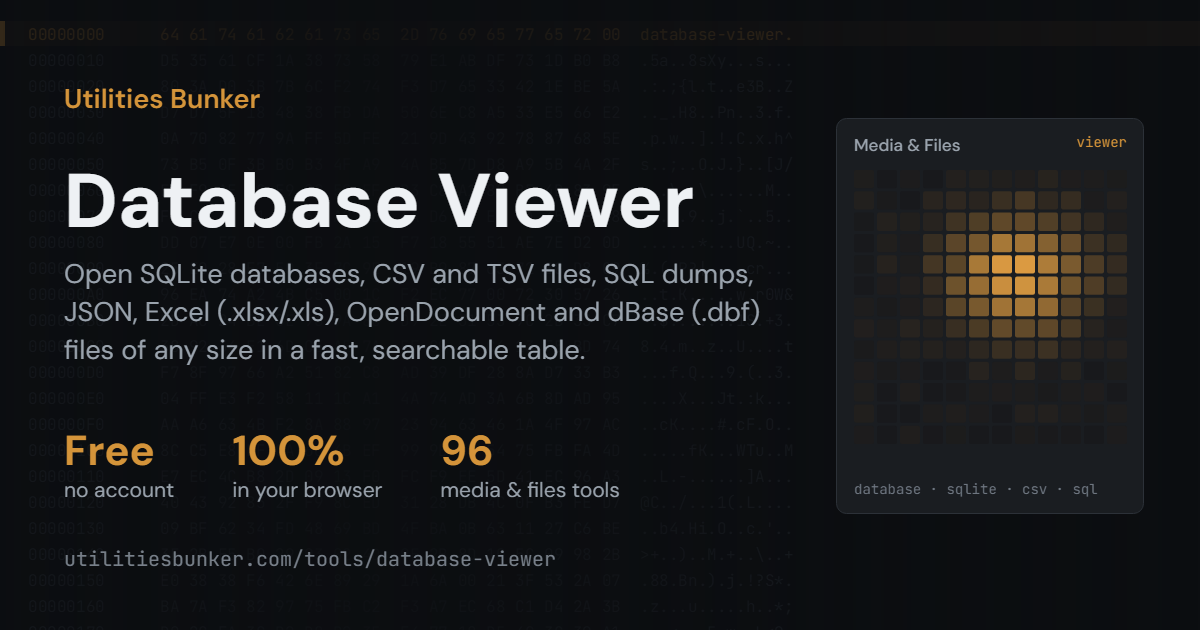Image resolution: width=1200 pixels, height=630 pixels.
Task: Click the pixel grid thumbnail in card
Action: pyautogui.click(x=990, y=306)
